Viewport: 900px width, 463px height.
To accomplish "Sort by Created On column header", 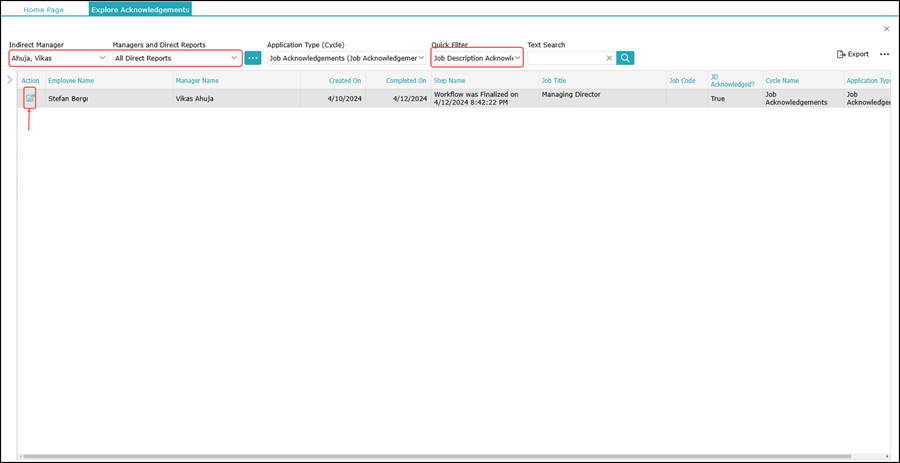I will point(345,80).
